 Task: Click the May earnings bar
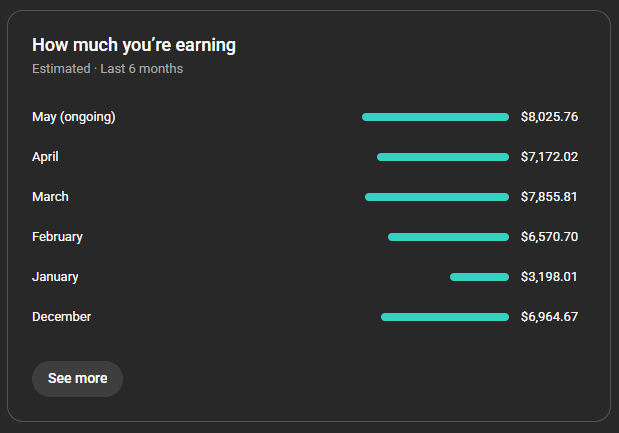[x=435, y=117]
